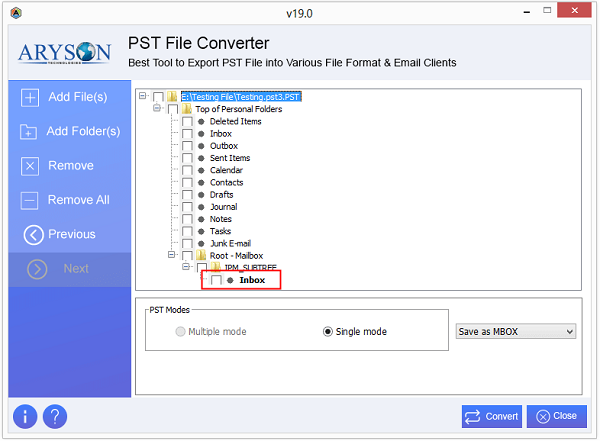The width and height of the screenshot is (600, 441).
Task: Check the Contacts checkbox
Action: tap(187, 183)
